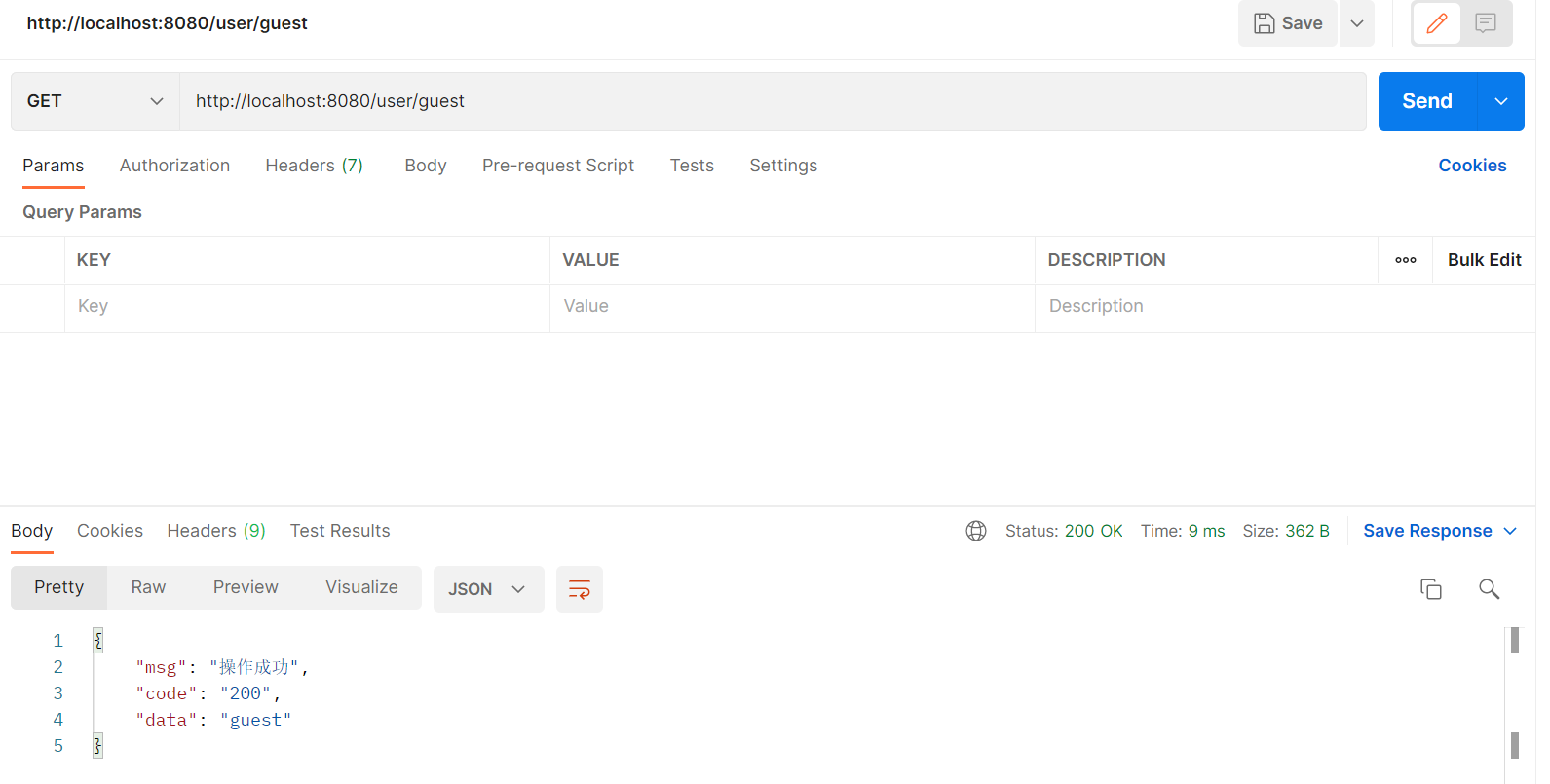Click Save Response
This screenshot has height=784, width=1550.
coord(1427,531)
